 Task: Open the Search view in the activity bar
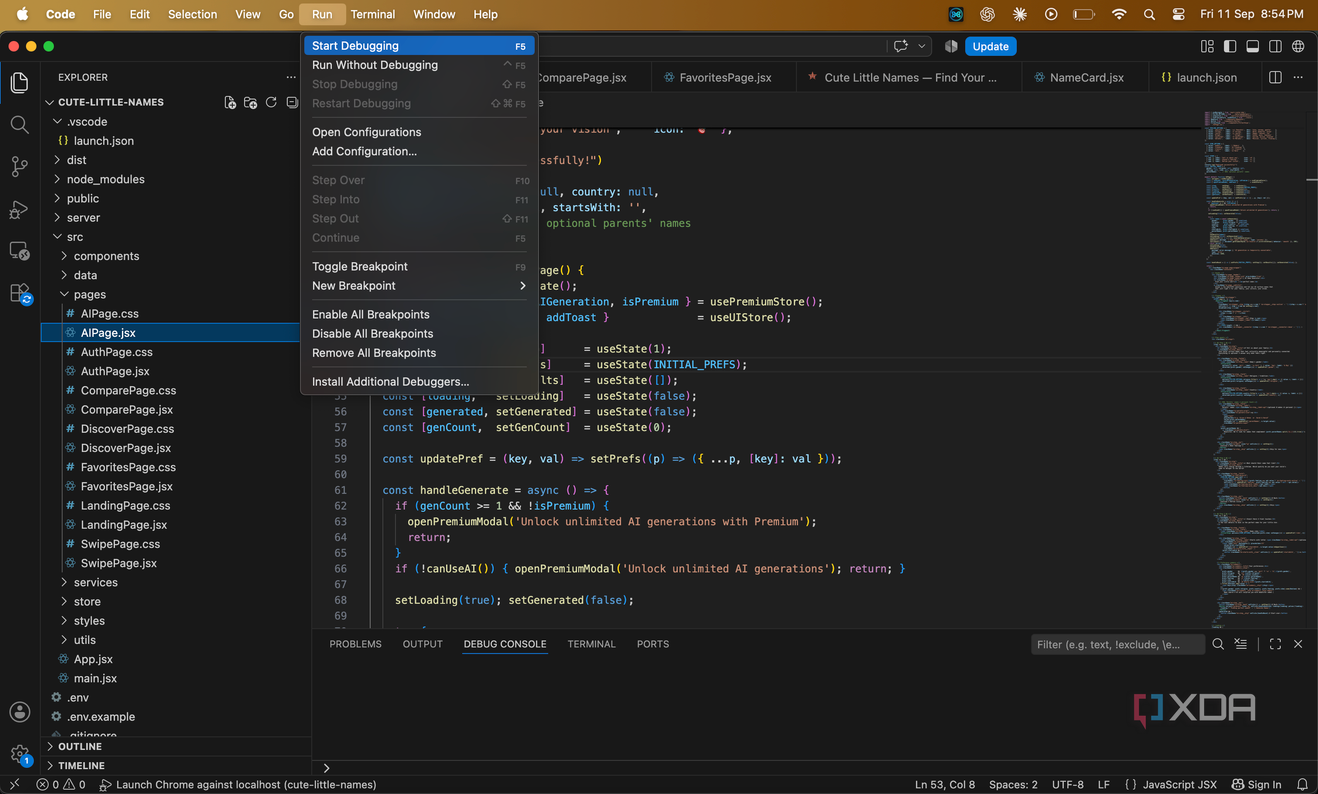coord(19,125)
